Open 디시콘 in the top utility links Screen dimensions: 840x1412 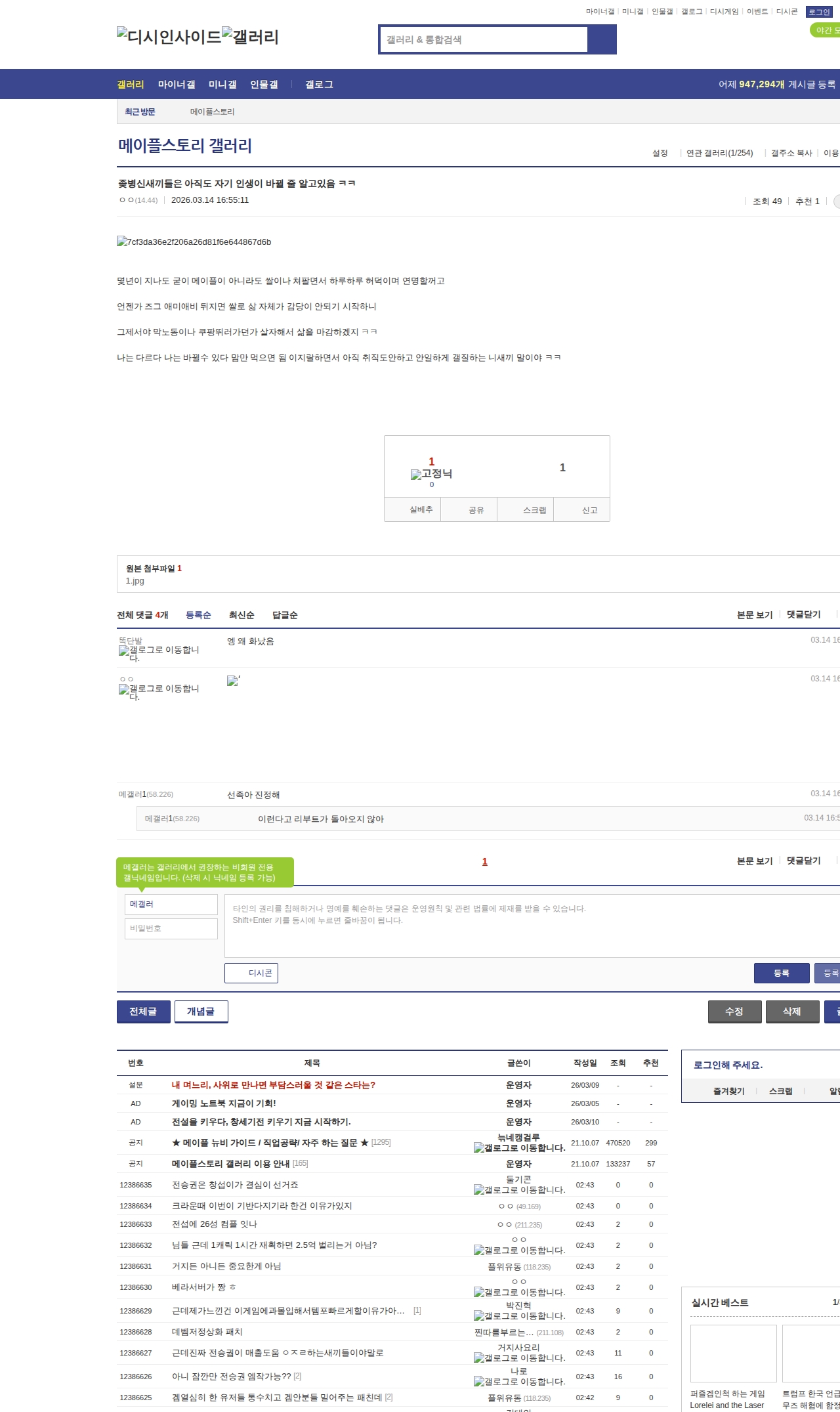point(787,12)
